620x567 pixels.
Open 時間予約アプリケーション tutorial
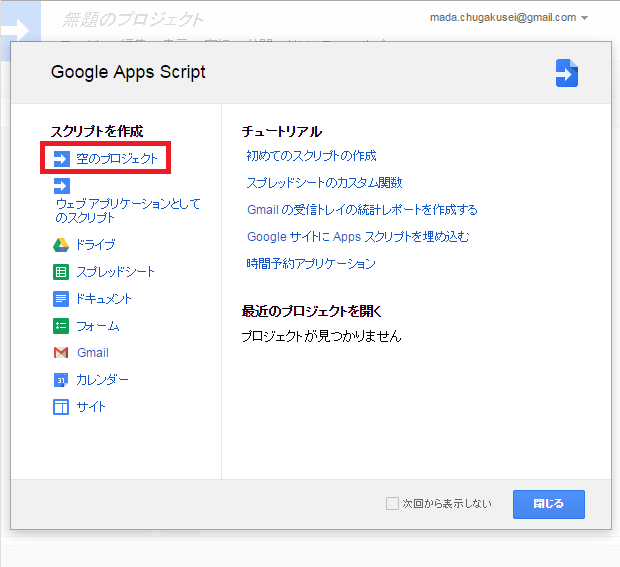click(311, 263)
